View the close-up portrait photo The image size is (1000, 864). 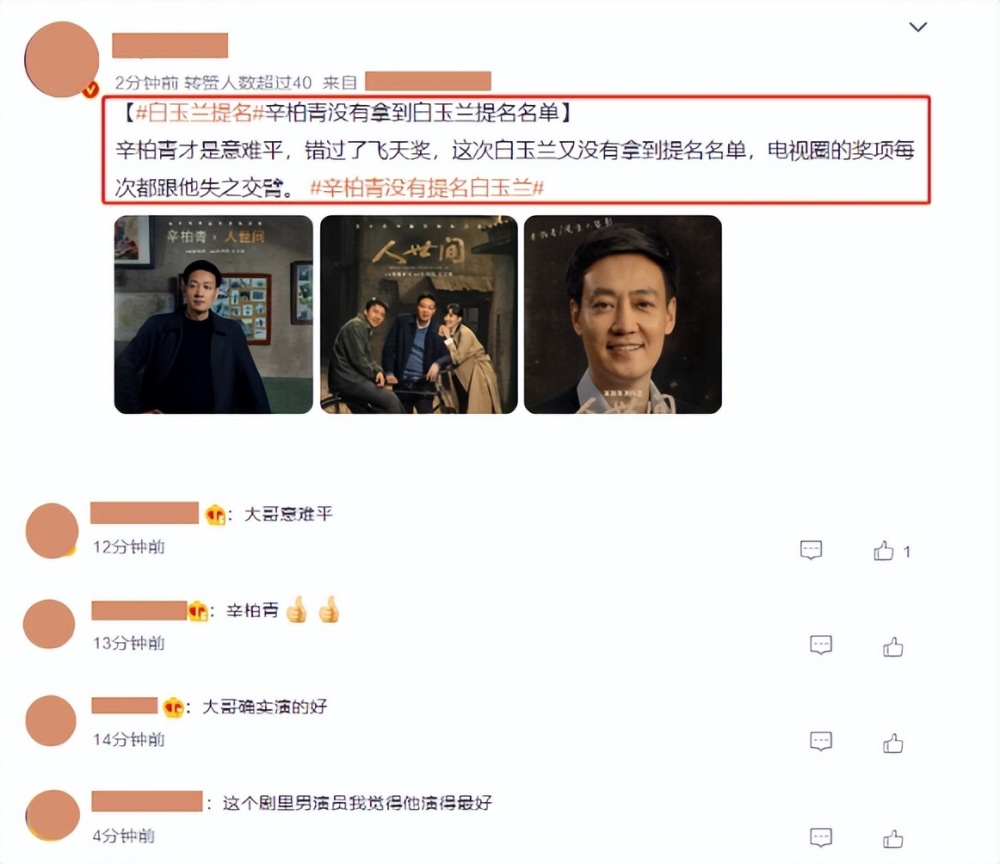click(x=622, y=314)
